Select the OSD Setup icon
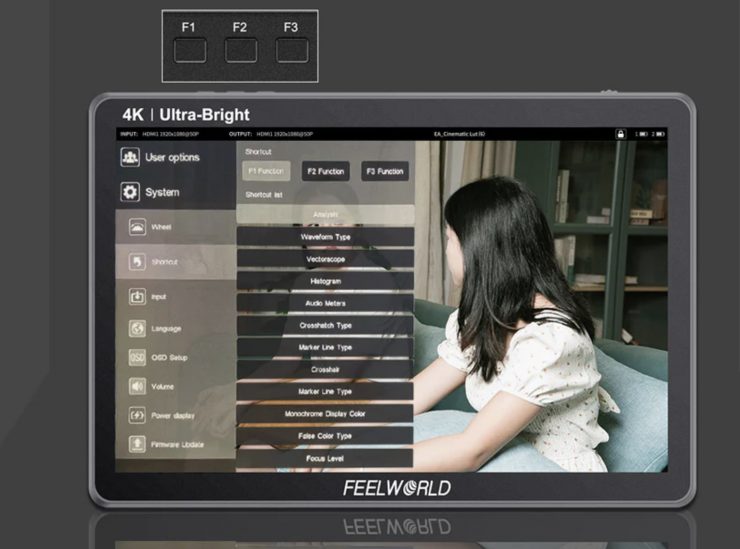Screen dimensions: 740x549 [x=137, y=357]
